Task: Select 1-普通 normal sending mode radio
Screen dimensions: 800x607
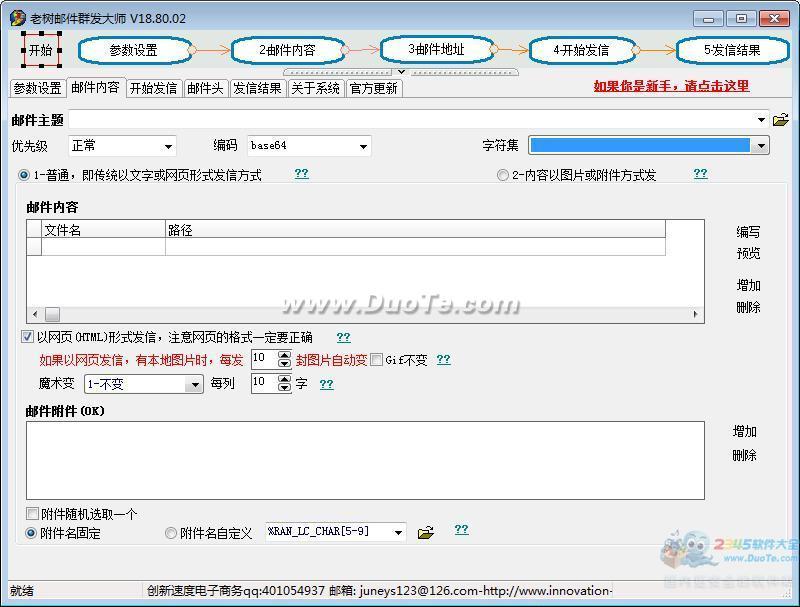Action: 24,175
